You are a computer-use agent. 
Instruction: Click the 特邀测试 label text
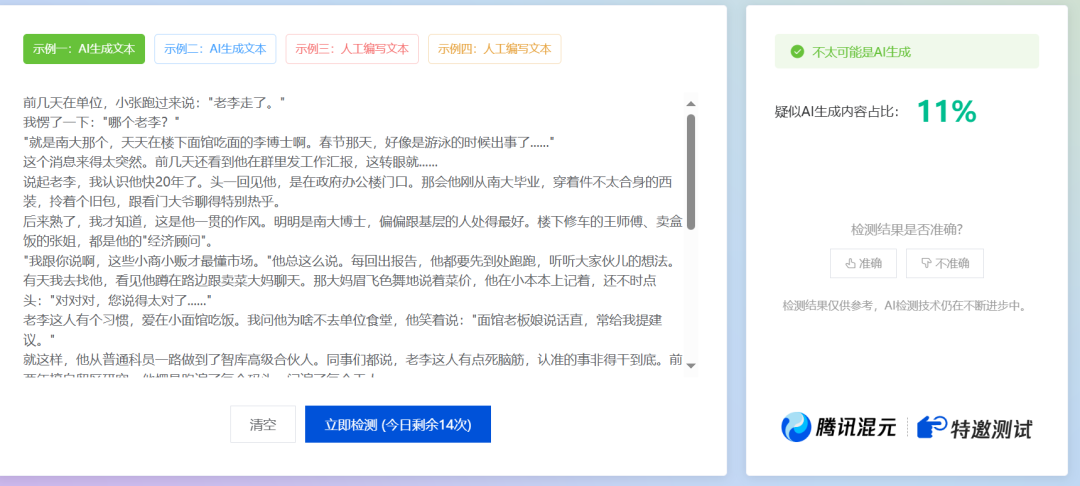[x=993, y=429]
